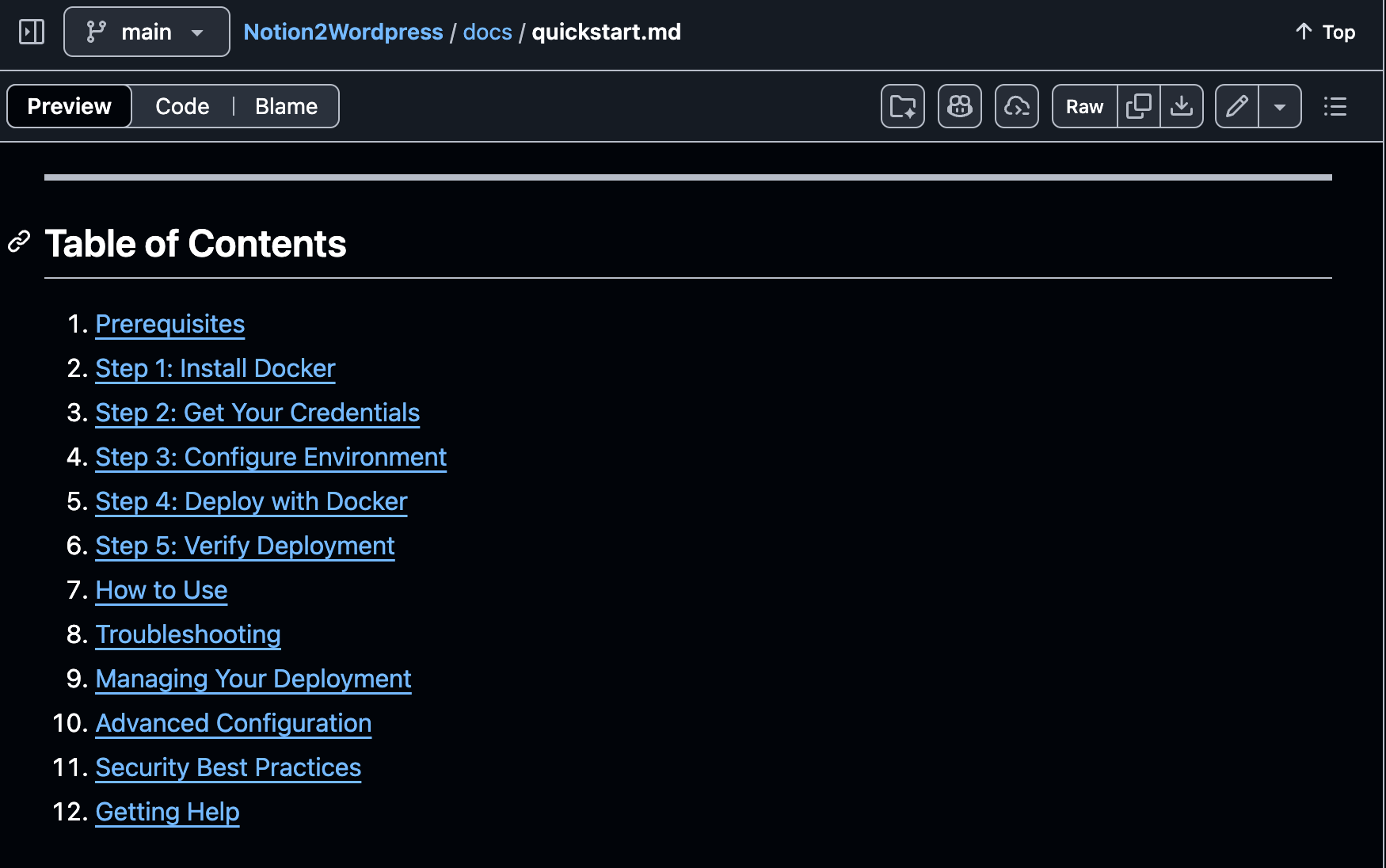Viewport: 1386px width, 868px height.
Task: Open Step 4: Deploy with Docker link
Action: pos(251,501)
